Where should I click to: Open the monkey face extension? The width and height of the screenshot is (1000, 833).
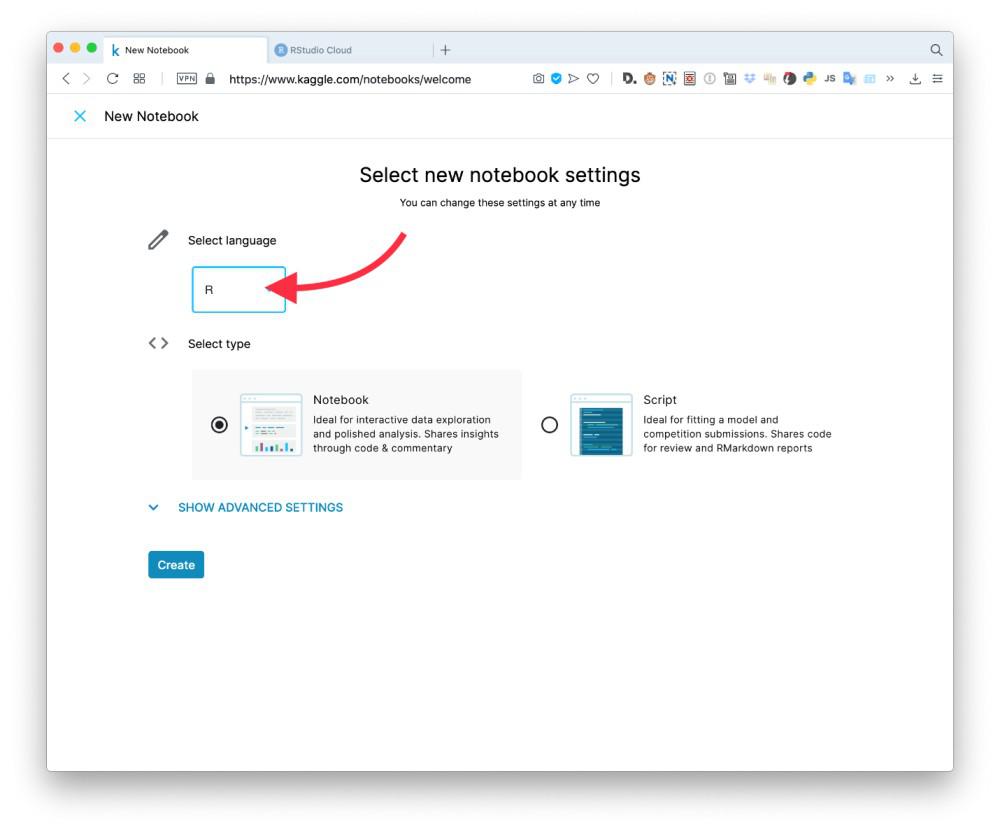pos(649,78)
